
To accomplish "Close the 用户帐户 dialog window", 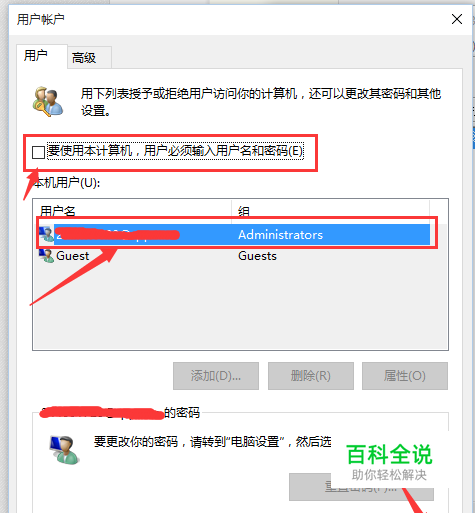I will tap(457, 19).
